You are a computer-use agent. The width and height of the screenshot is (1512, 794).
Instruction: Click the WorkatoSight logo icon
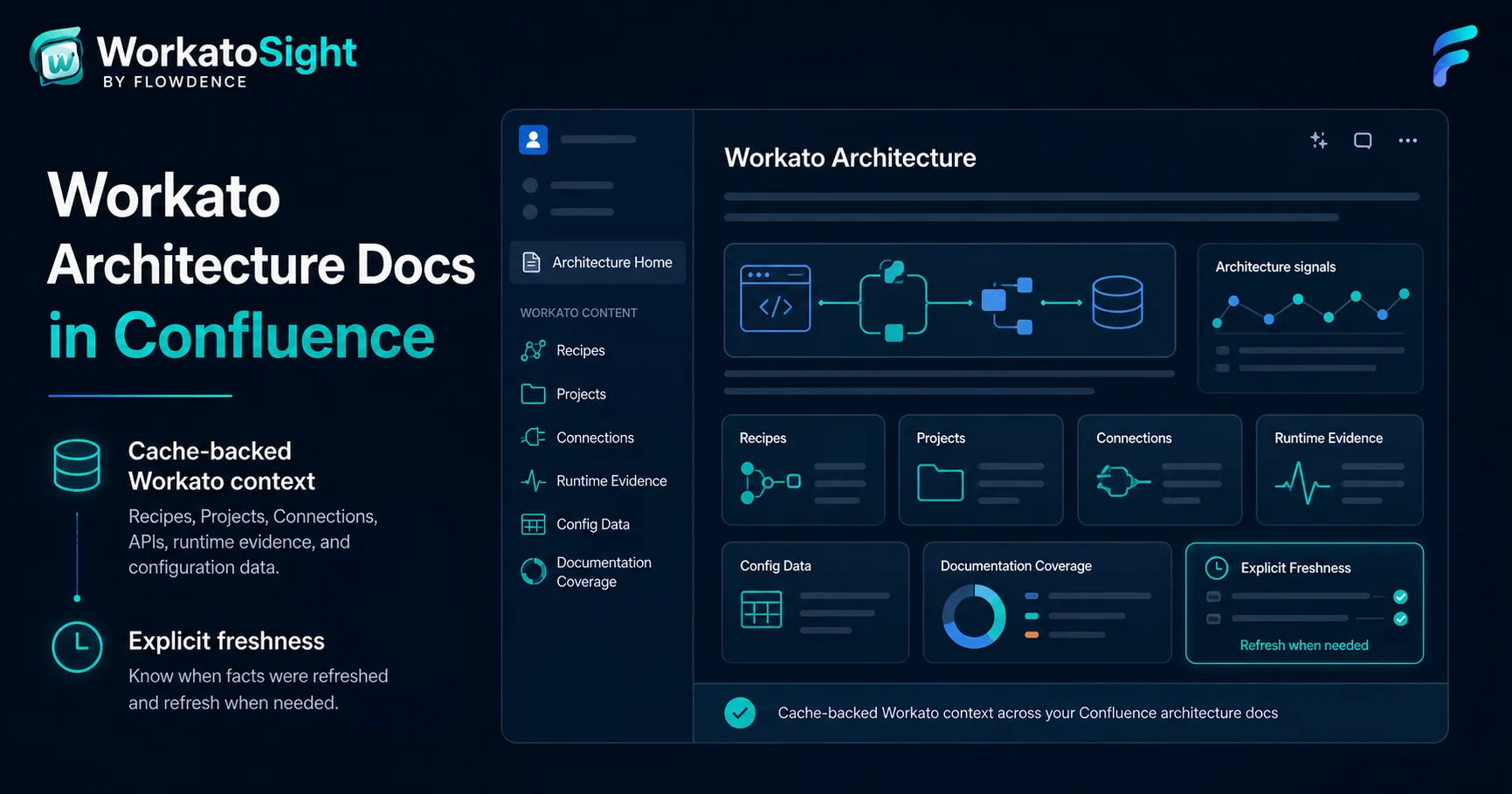tap(58, 57)
